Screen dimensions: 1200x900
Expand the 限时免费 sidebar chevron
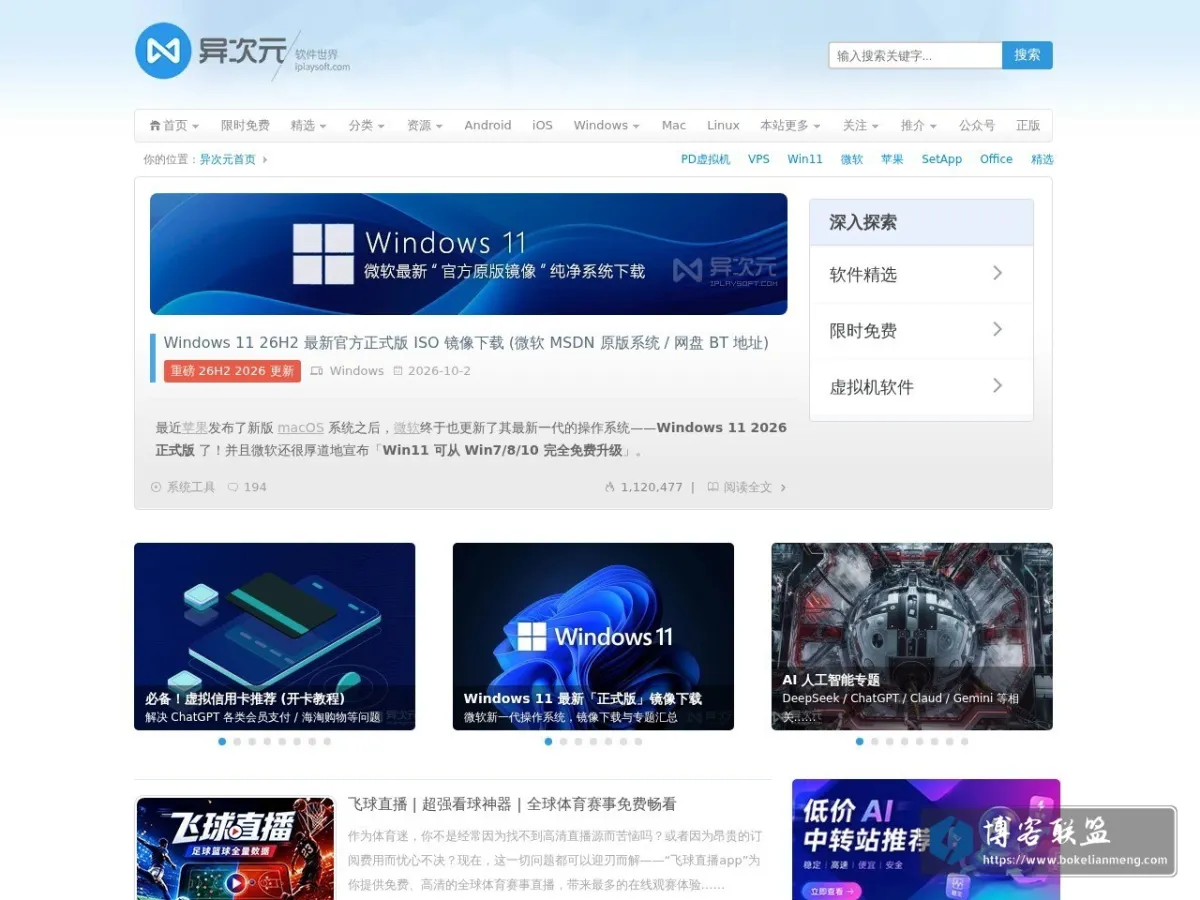[997, 329]
